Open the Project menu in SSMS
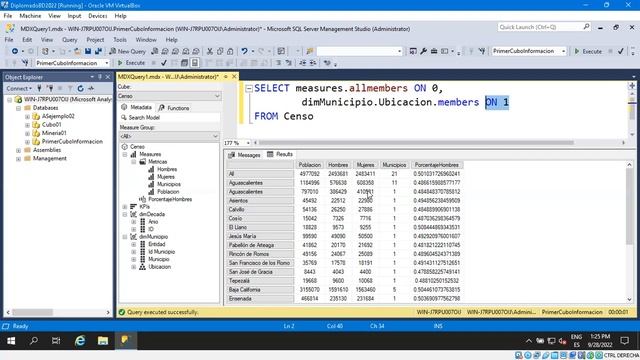Viewport: 640px width, 360px height. pyautogui.click(x=95, y=40)
